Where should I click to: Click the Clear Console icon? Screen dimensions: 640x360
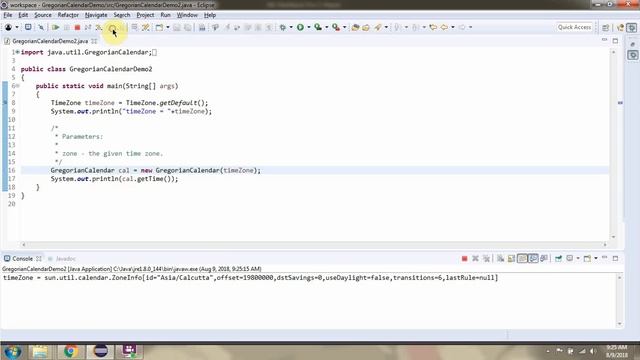[500, 258]
